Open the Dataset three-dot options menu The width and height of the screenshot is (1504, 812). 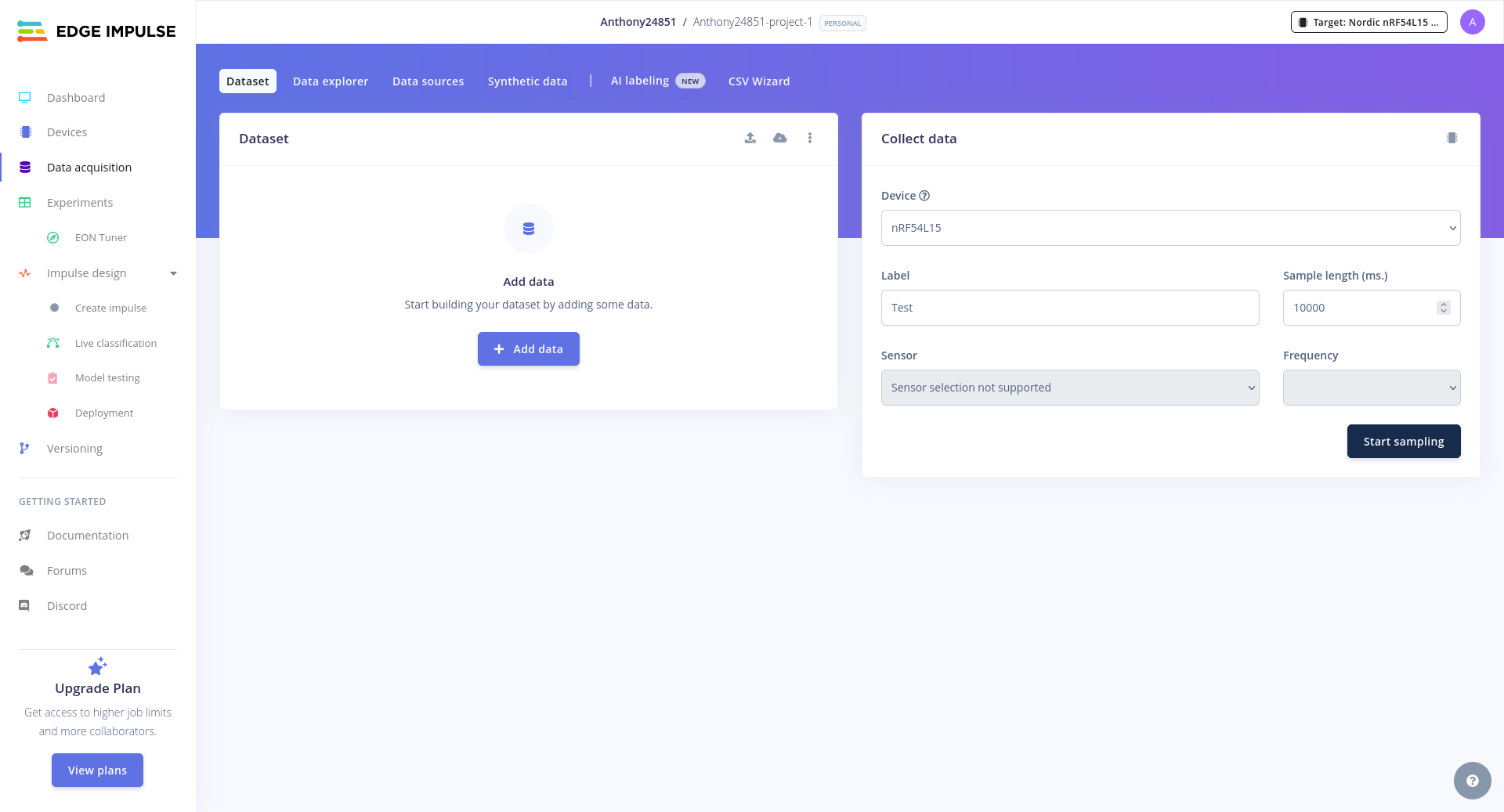tap(810, 138)
